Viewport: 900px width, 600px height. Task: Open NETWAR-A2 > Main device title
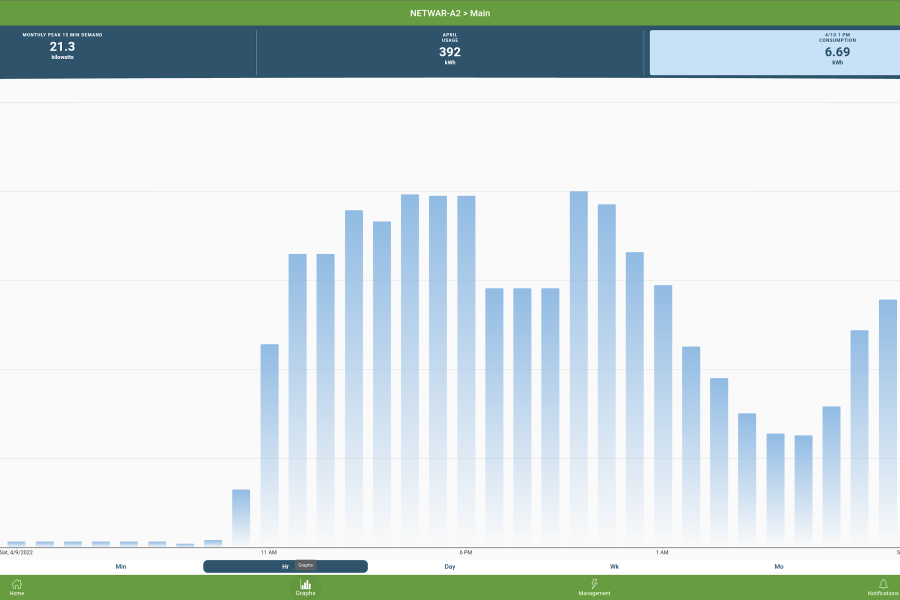click(x=450, y=13)
